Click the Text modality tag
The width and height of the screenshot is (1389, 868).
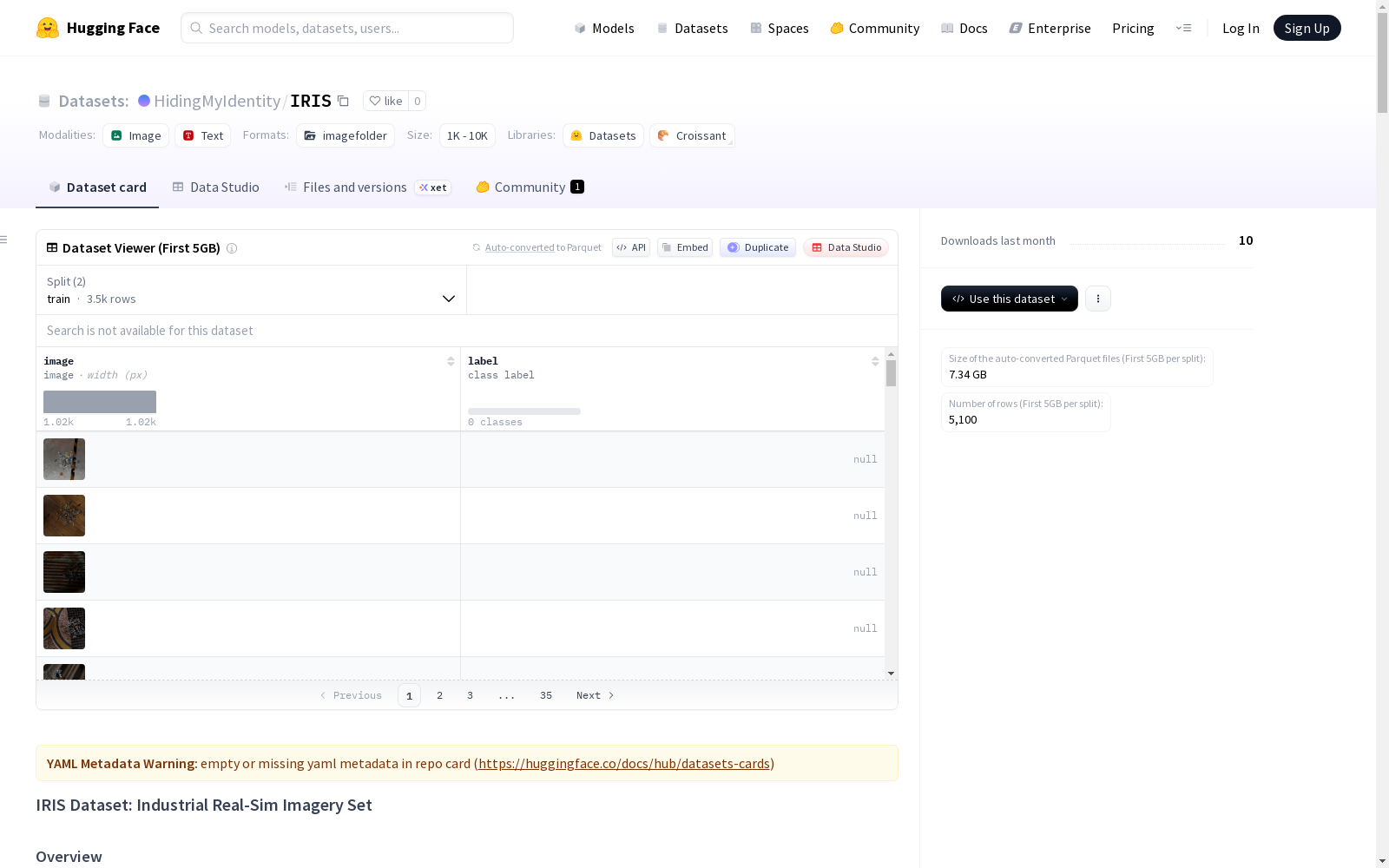[203, 135]
